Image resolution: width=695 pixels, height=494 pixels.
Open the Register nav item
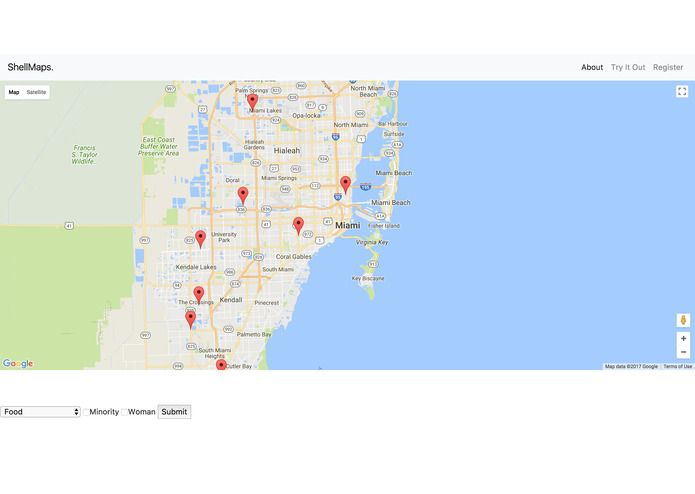click(x=668, y=67)
